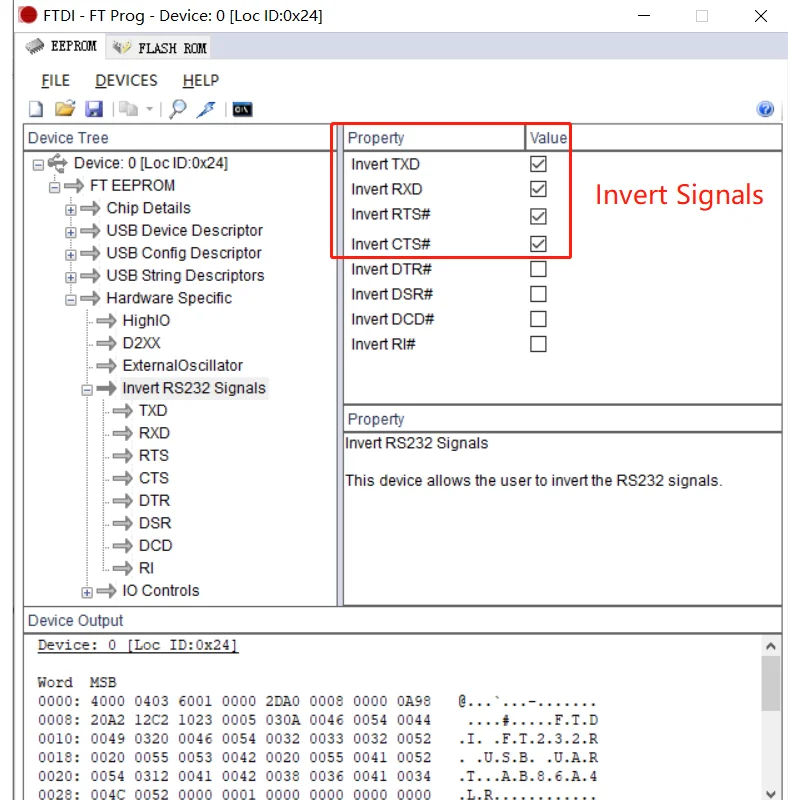Minimize the FT Prog window
This screenshot has width=800, height=800.
click(644, 16)
